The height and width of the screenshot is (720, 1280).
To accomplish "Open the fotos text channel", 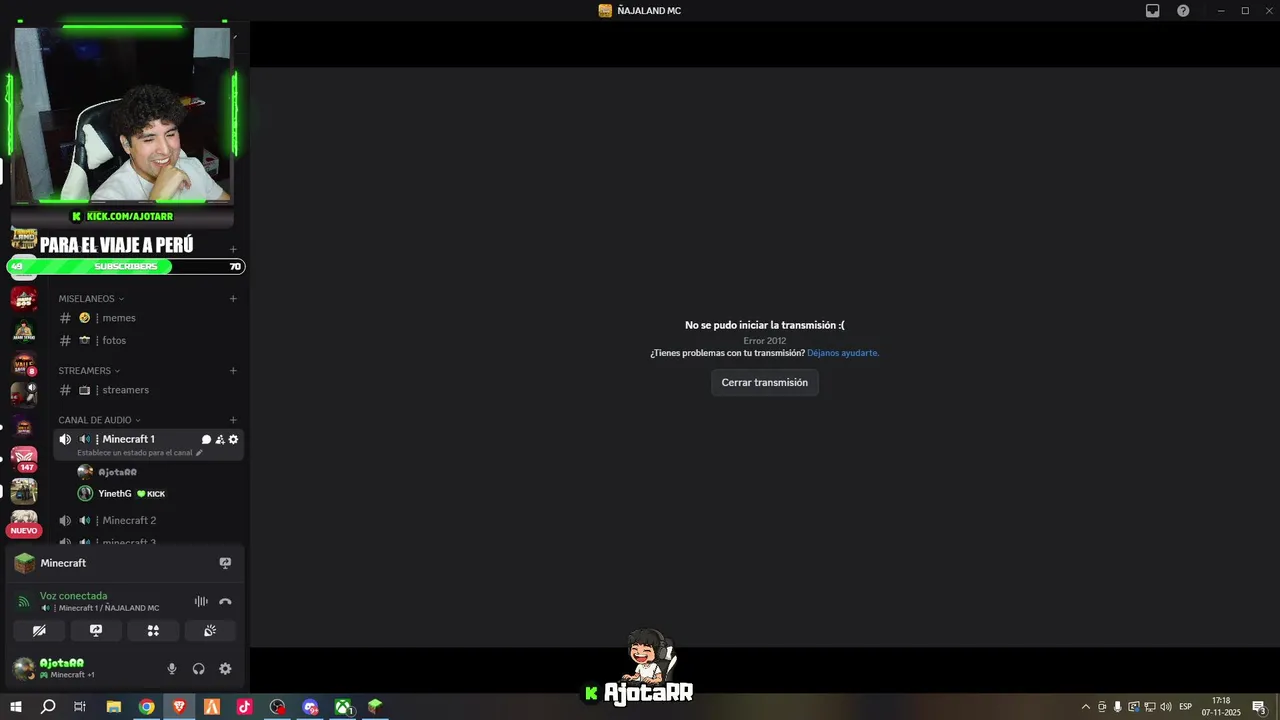I will (148, 341).
